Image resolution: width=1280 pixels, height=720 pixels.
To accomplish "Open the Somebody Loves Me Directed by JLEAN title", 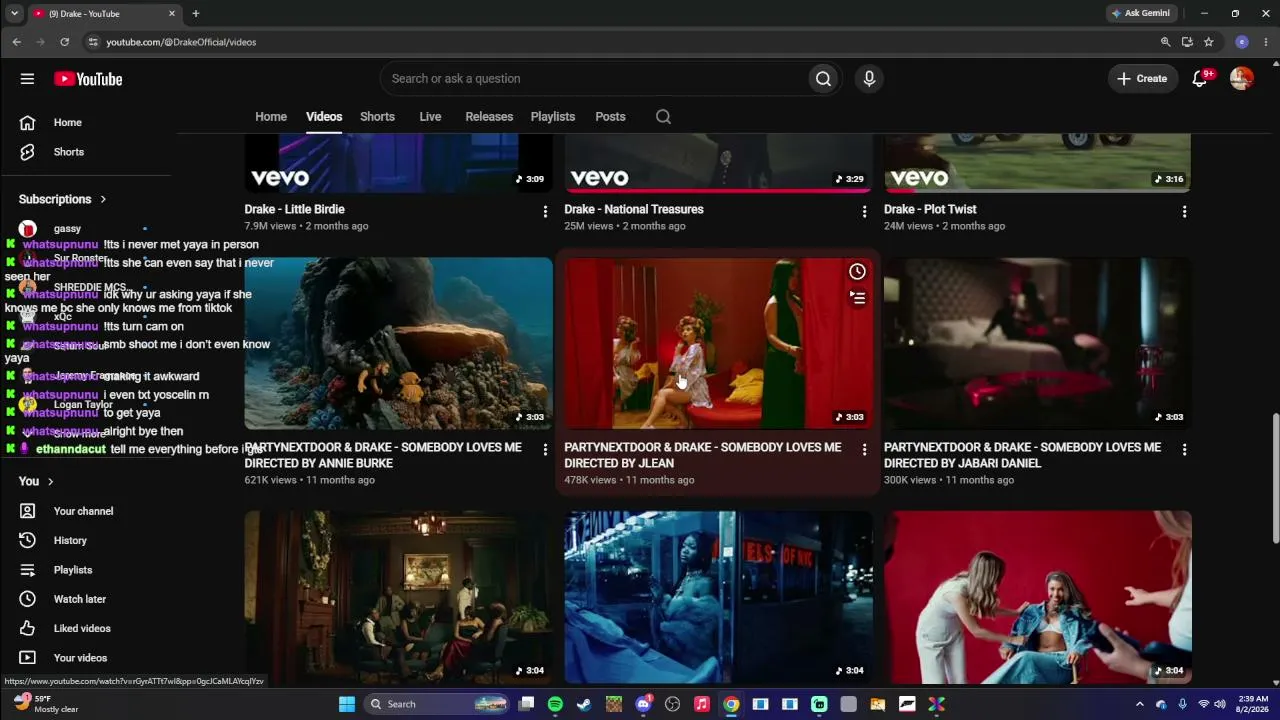I will coord(703,455).
